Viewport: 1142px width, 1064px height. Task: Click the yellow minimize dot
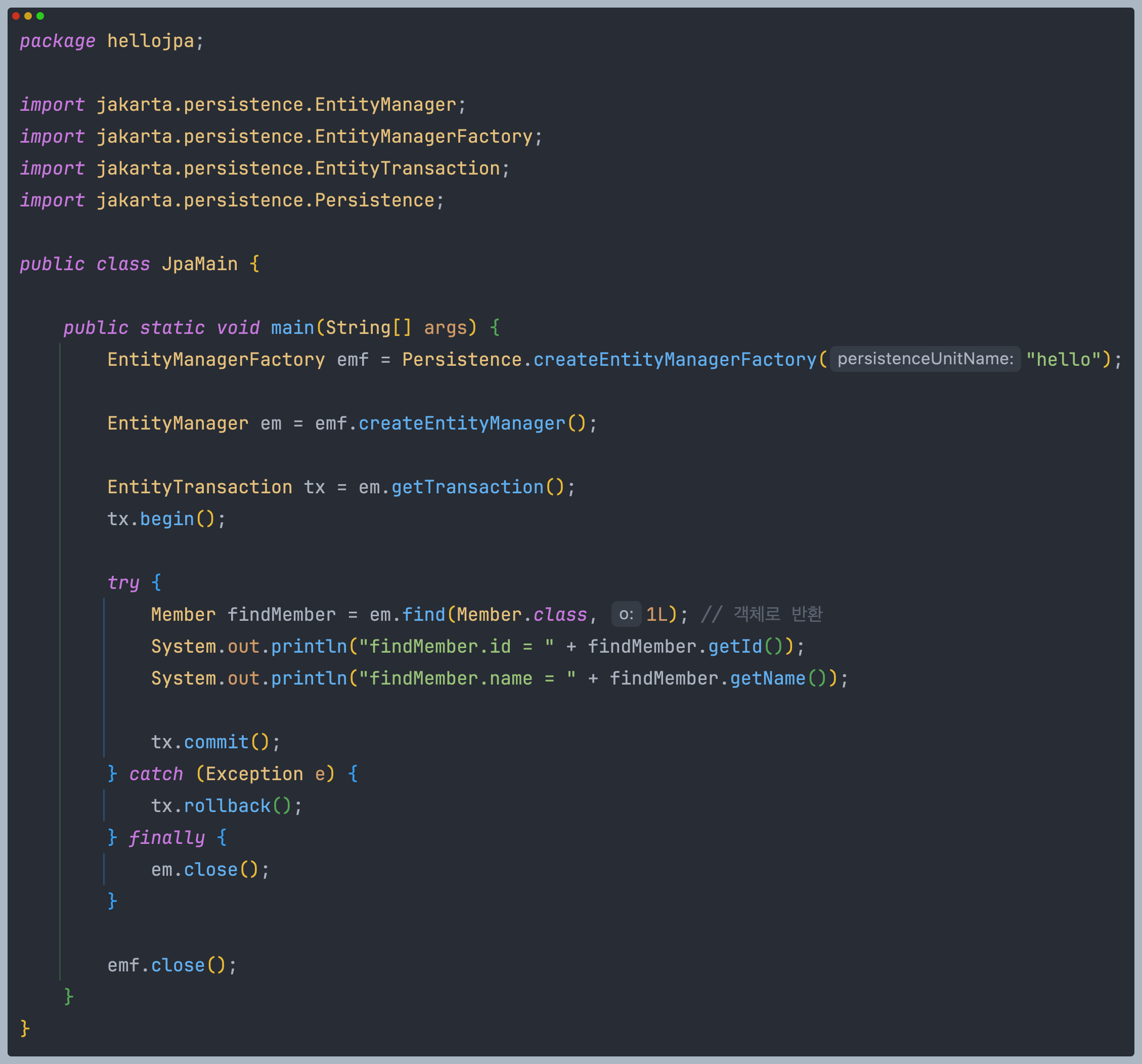(x=28, y=16)
